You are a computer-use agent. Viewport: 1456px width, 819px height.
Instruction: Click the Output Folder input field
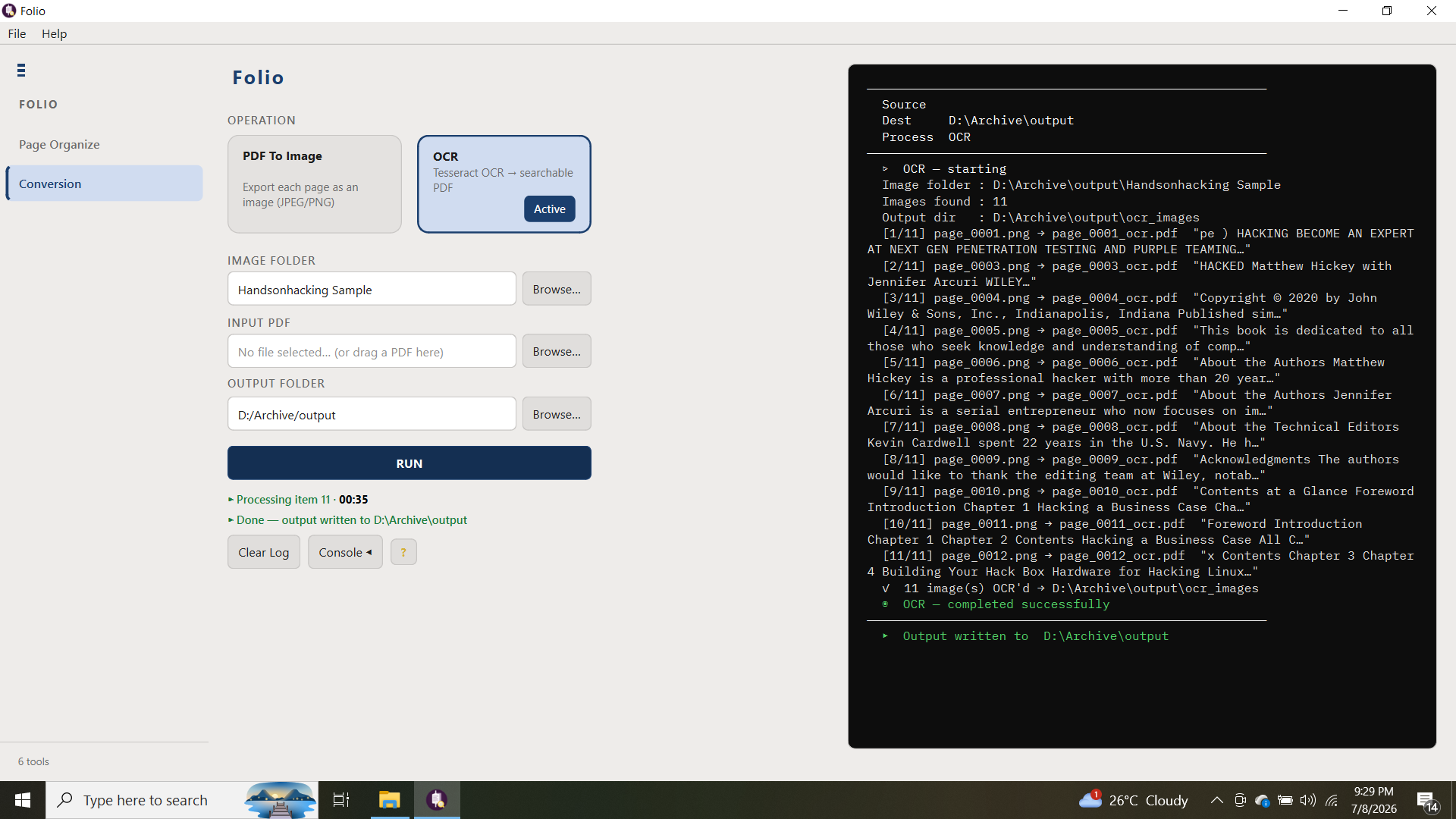click(372, 414)
